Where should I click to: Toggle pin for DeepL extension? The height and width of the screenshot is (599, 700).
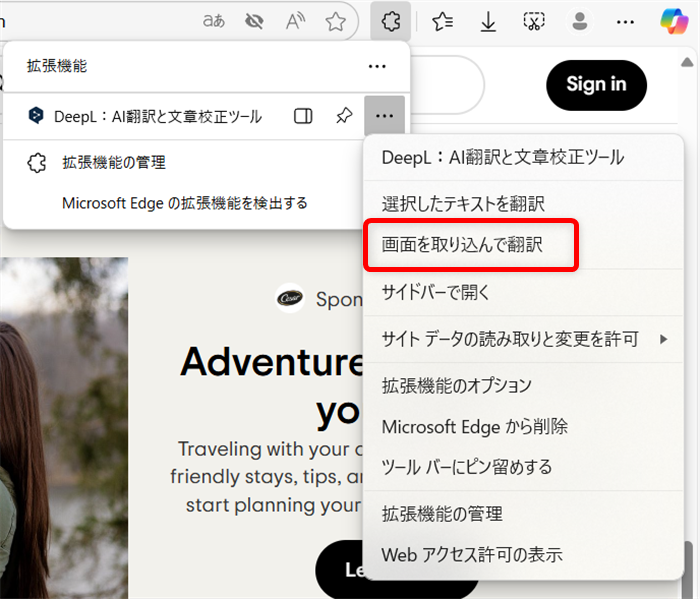pos(344,116)
